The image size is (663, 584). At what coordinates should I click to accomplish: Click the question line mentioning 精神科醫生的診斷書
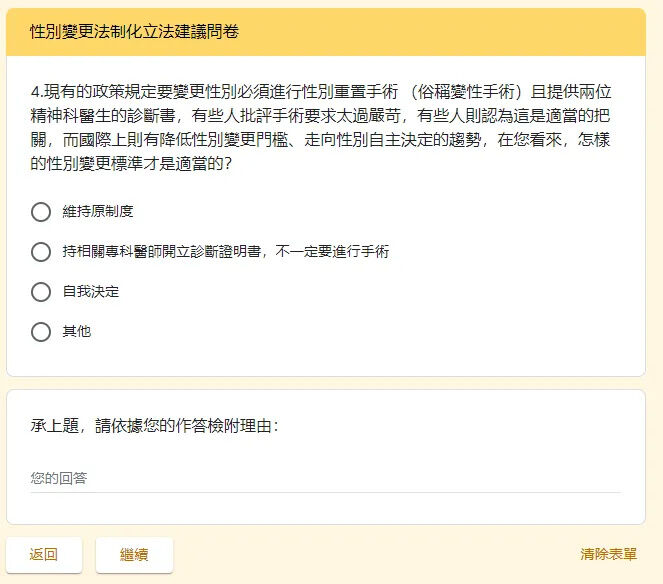point(320,116)
